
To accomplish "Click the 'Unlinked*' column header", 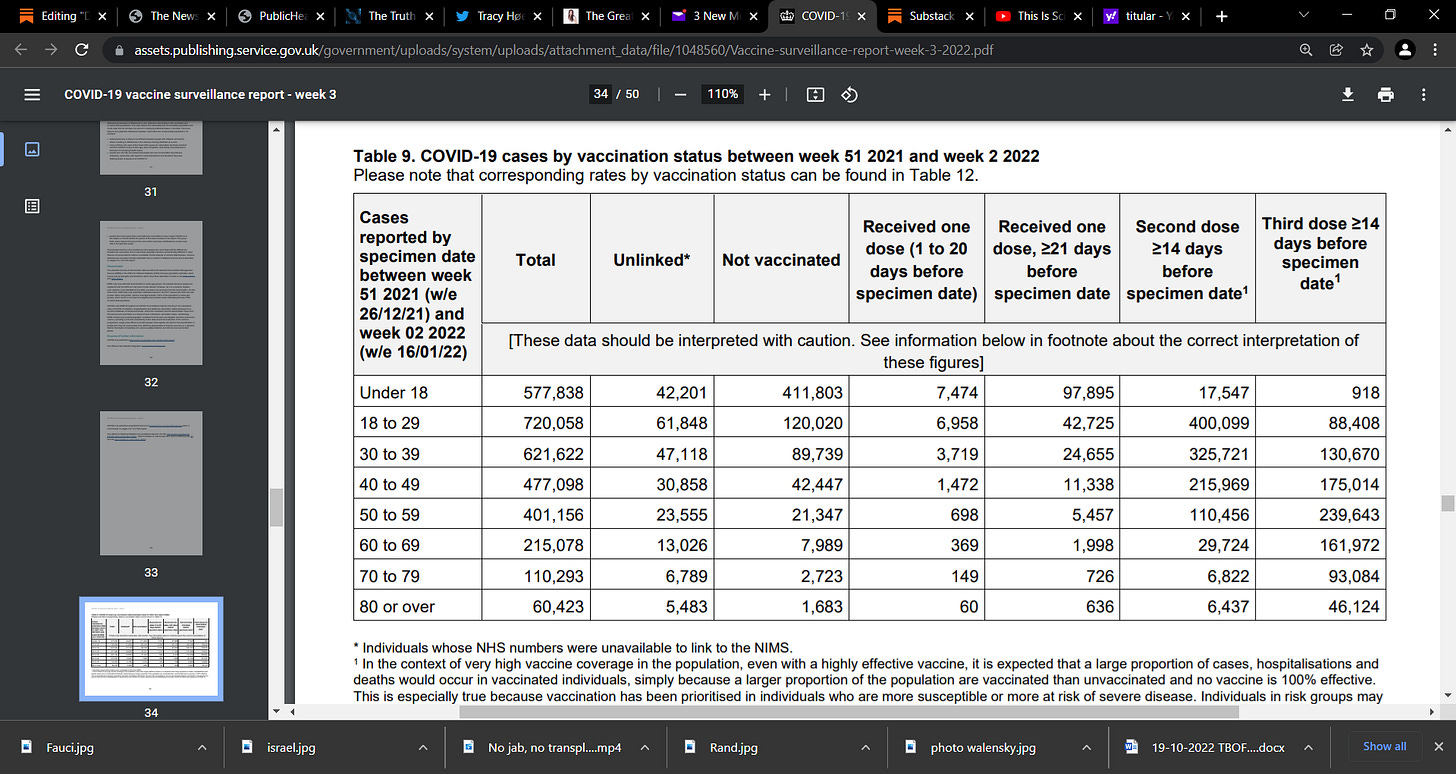I will tap(652, 260).
